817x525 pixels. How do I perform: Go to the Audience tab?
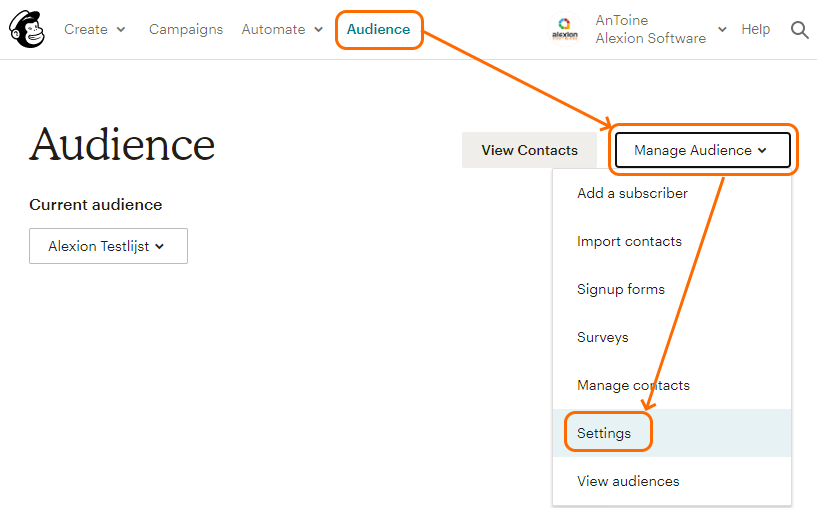pos(378,29)
